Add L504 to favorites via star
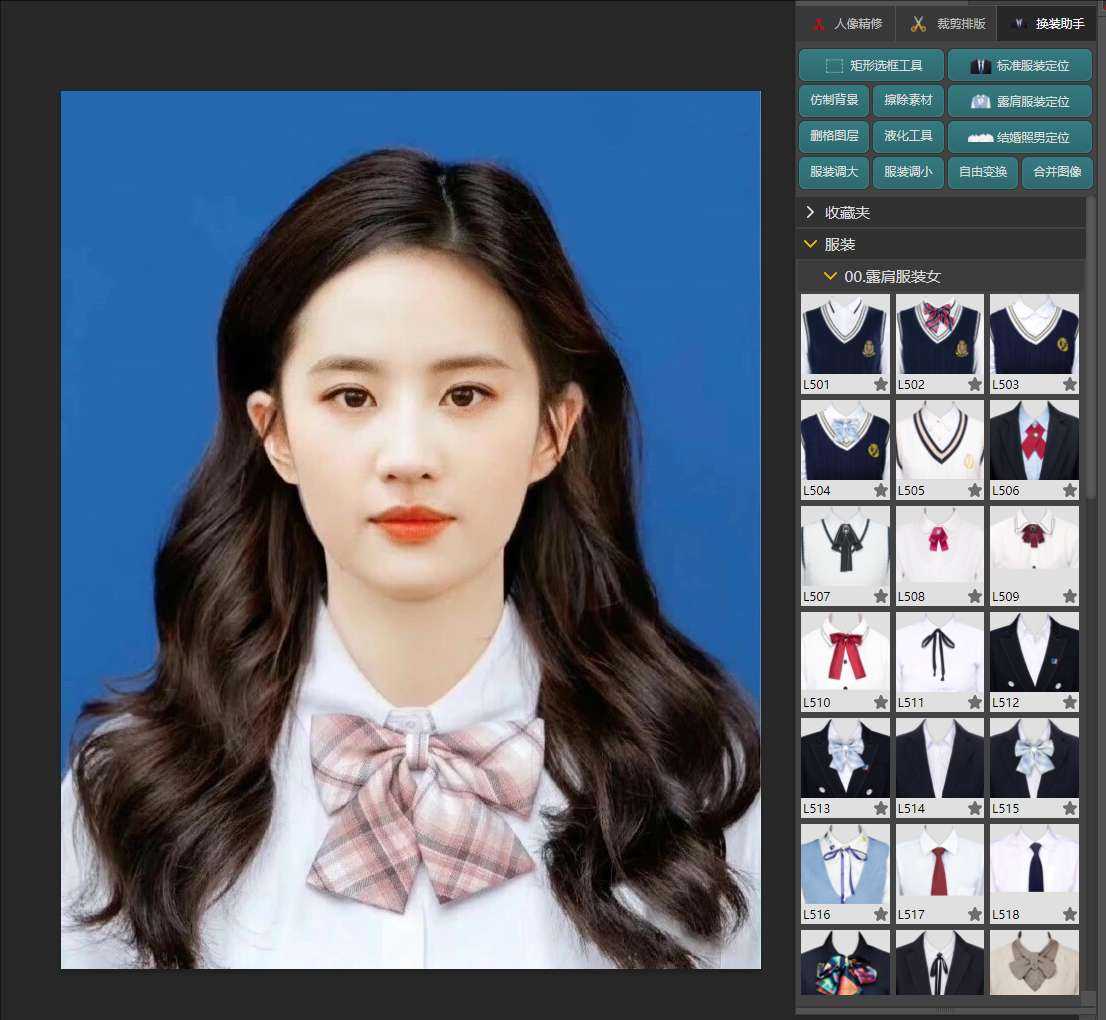This screenshot has width=1106, height=1020. coord(881,490)
